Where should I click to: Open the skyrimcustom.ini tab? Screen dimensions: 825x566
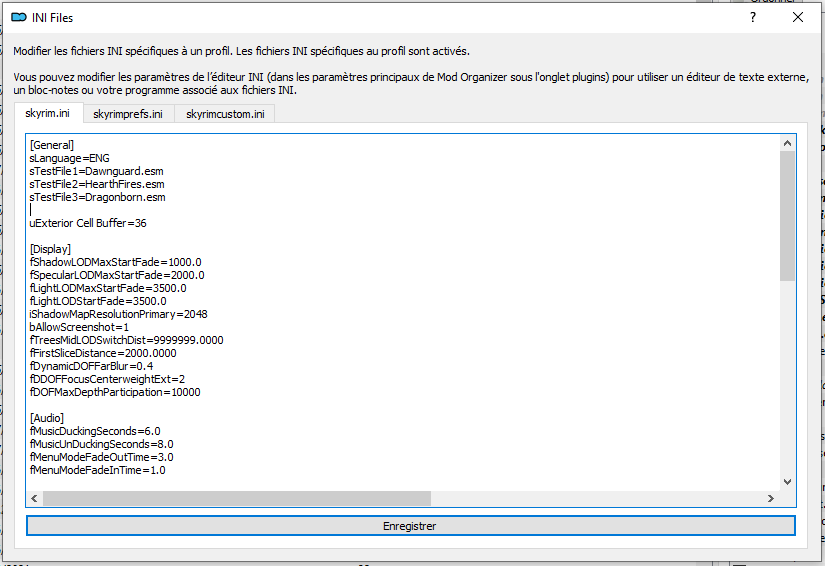(225, 114)
